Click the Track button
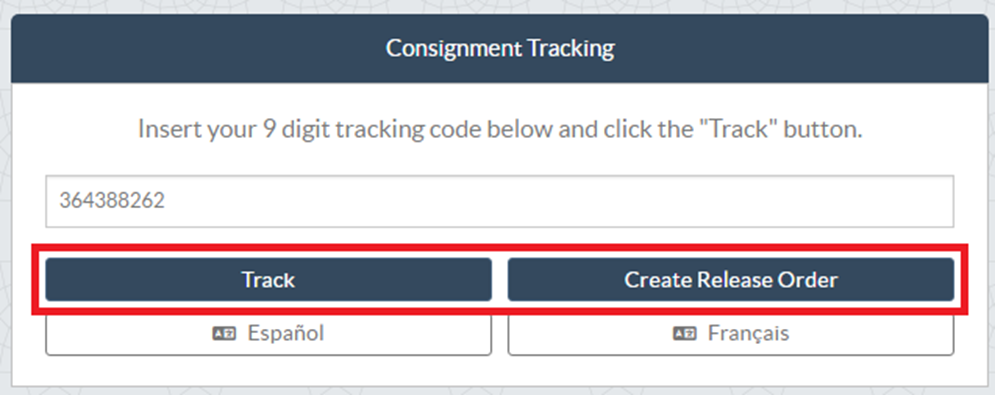 tap(268, 279)
